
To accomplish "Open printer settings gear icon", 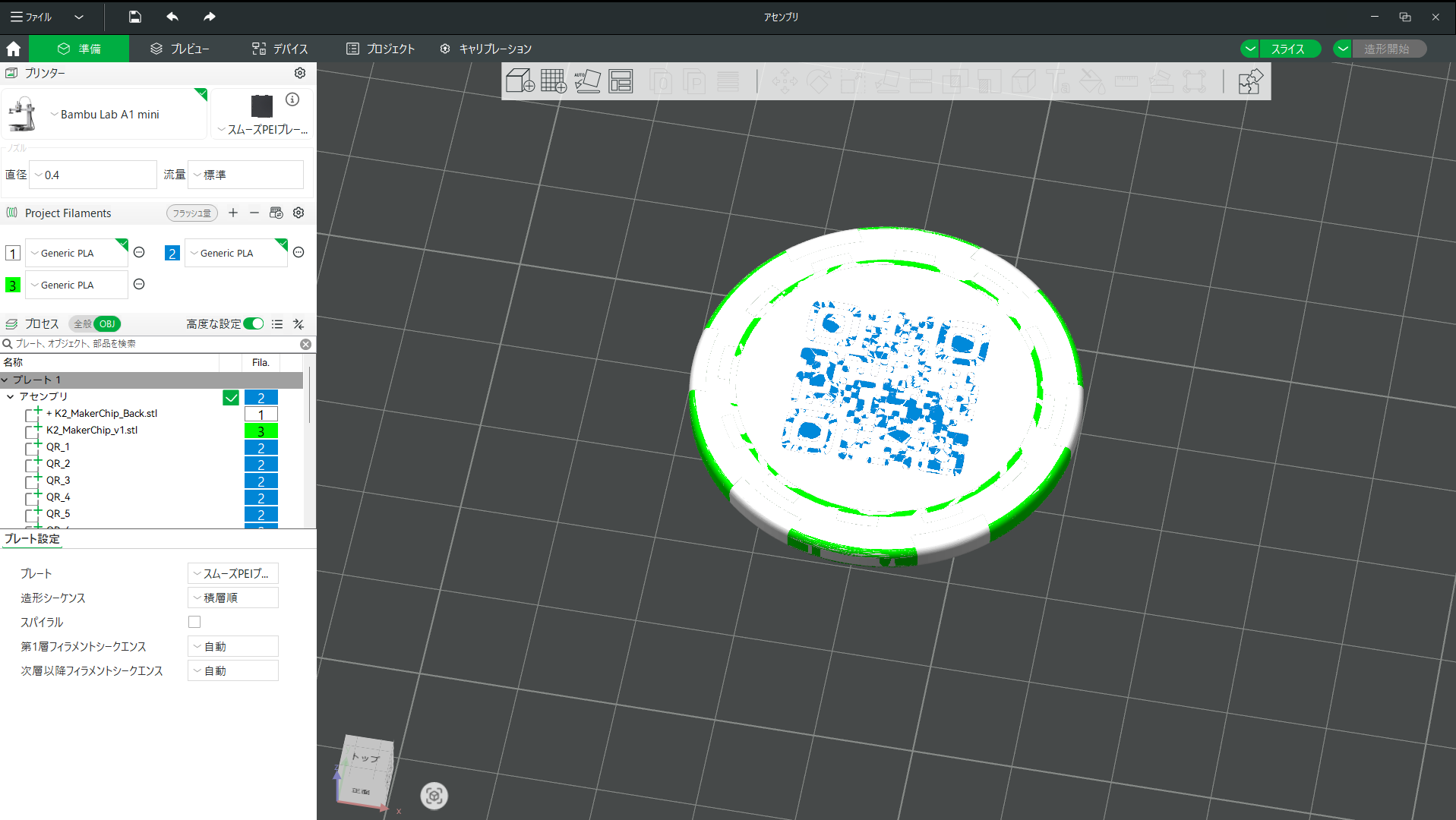I will click(x=300, y=73).
